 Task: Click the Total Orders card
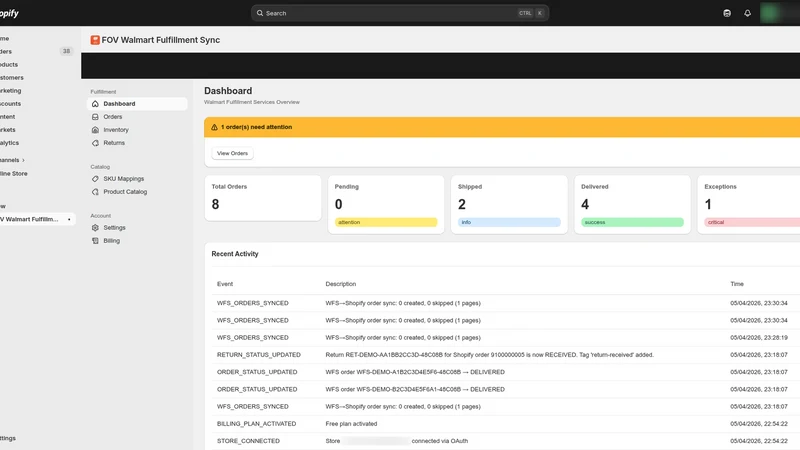pyautogui.click(x=263, y=198)
